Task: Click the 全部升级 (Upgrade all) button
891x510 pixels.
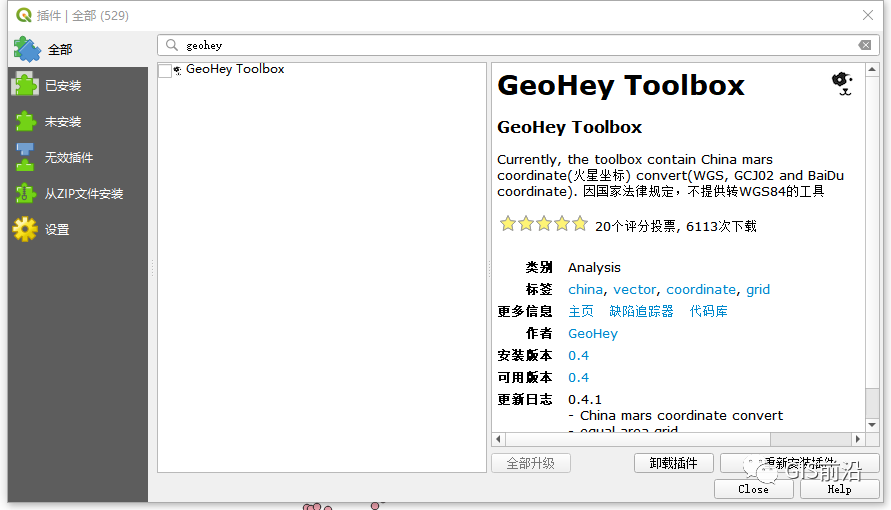Action: click(x=531, y=463)
